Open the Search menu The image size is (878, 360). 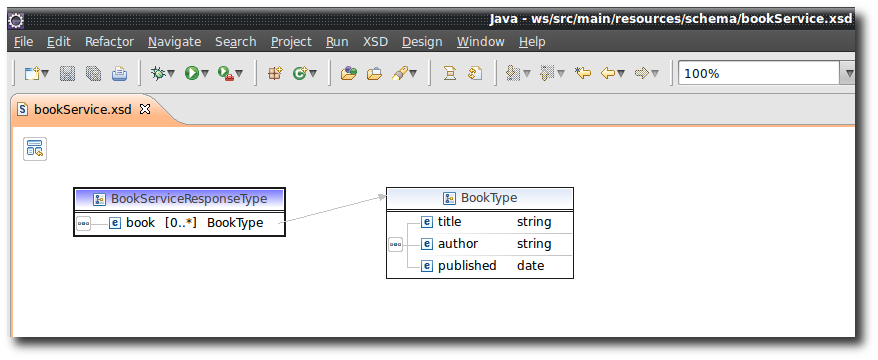pos(236,41)
